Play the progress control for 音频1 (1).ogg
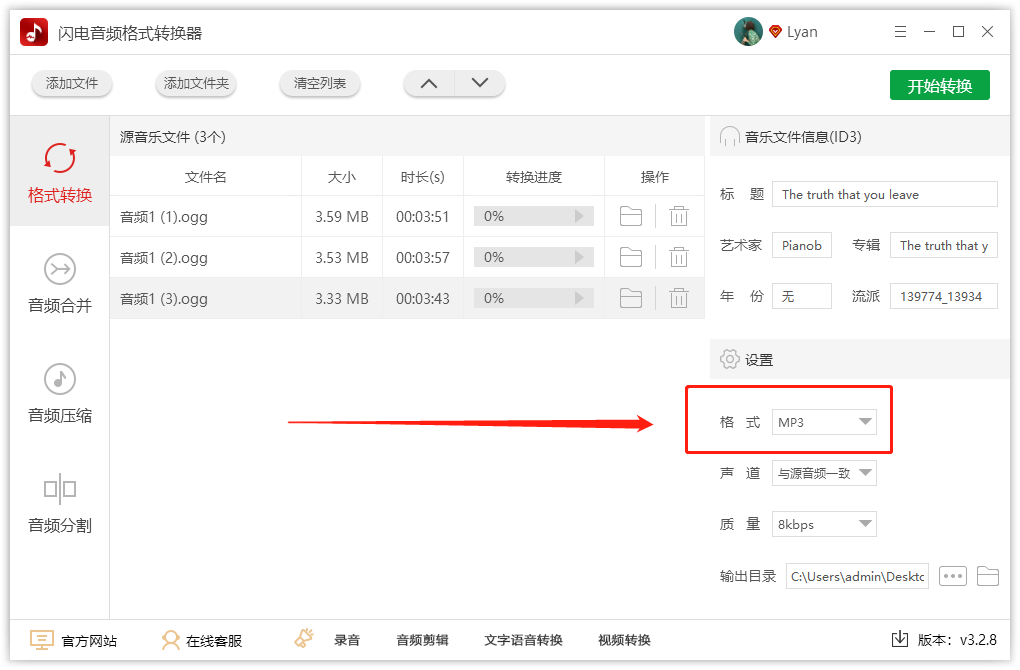 click(579, 216)
